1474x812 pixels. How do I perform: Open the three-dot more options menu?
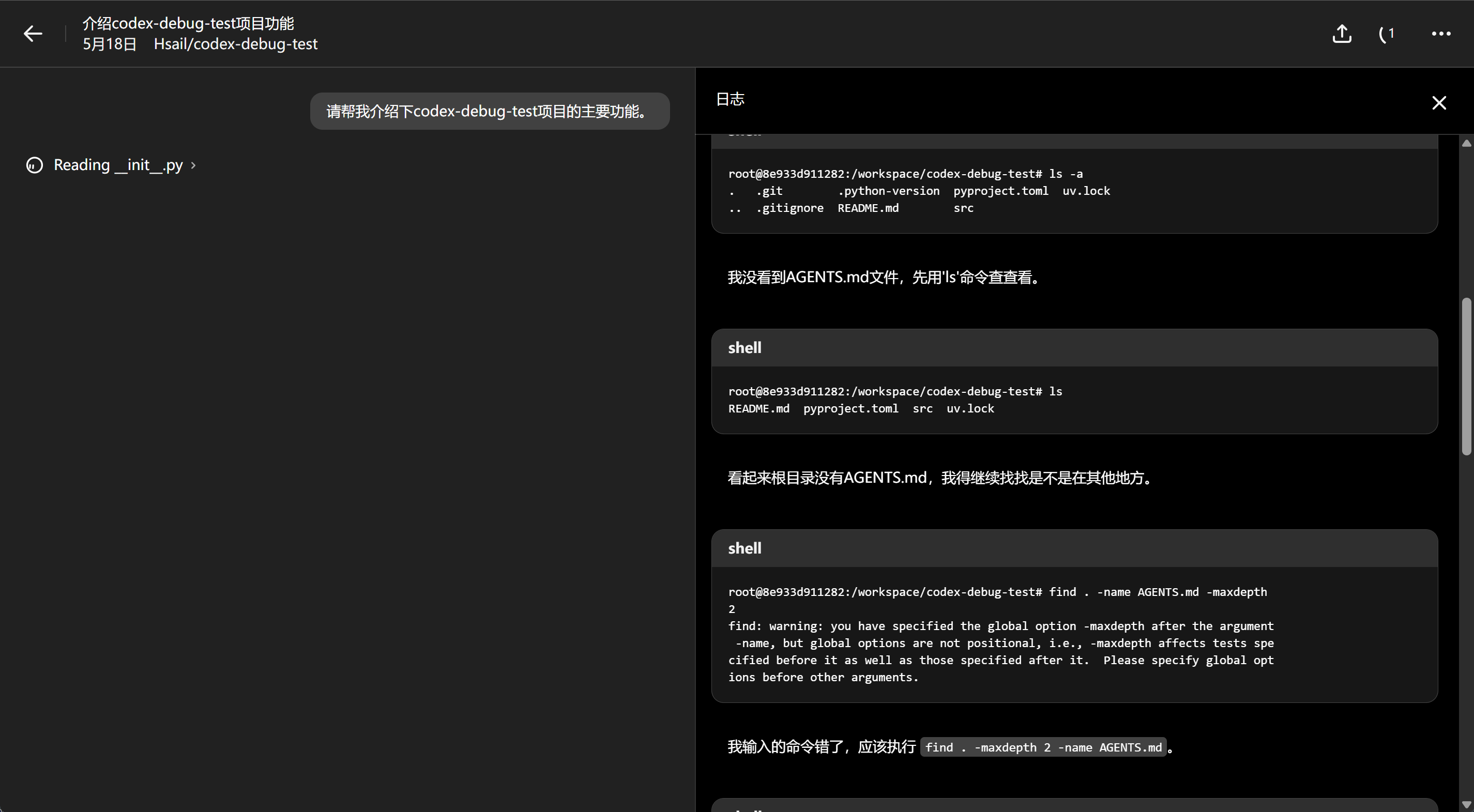tap(1441, 34)
